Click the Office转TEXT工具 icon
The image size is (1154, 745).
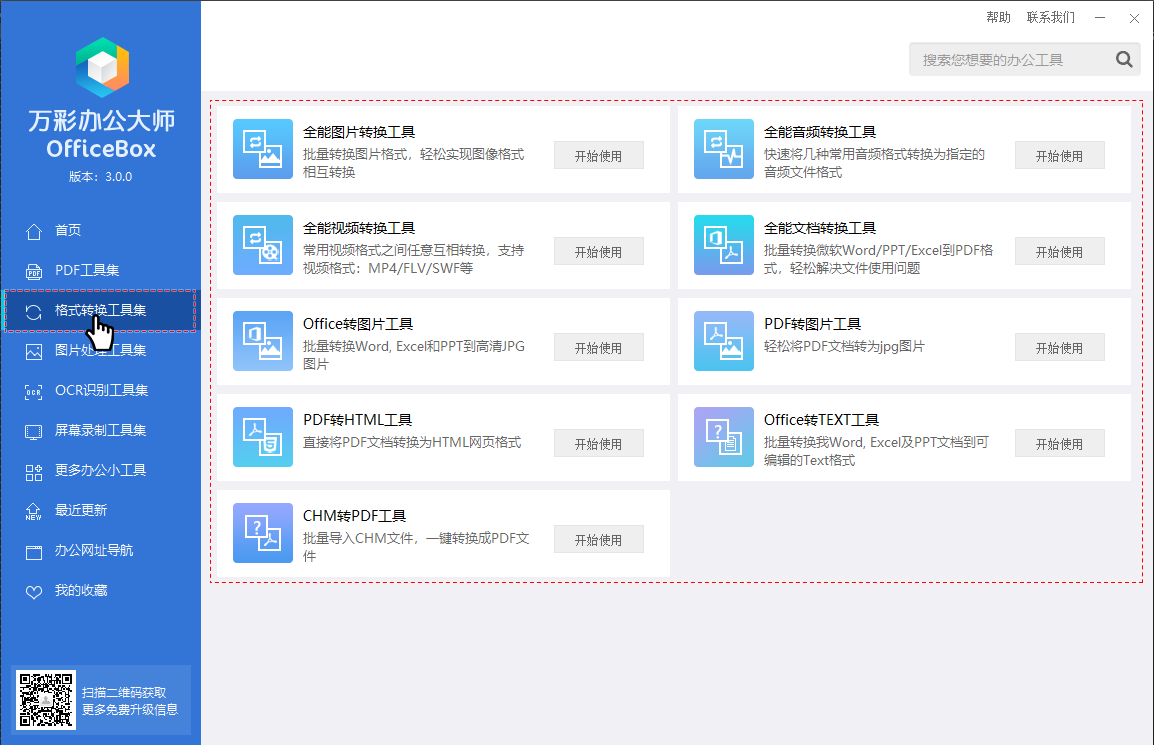[x=724, y=437]
